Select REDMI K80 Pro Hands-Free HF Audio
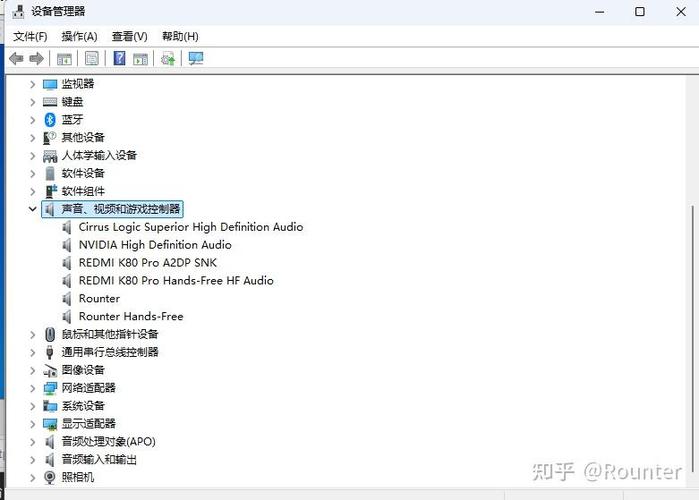Image resolution: width=699 pixels, height=500 pixels. click(x=176, y=280)
